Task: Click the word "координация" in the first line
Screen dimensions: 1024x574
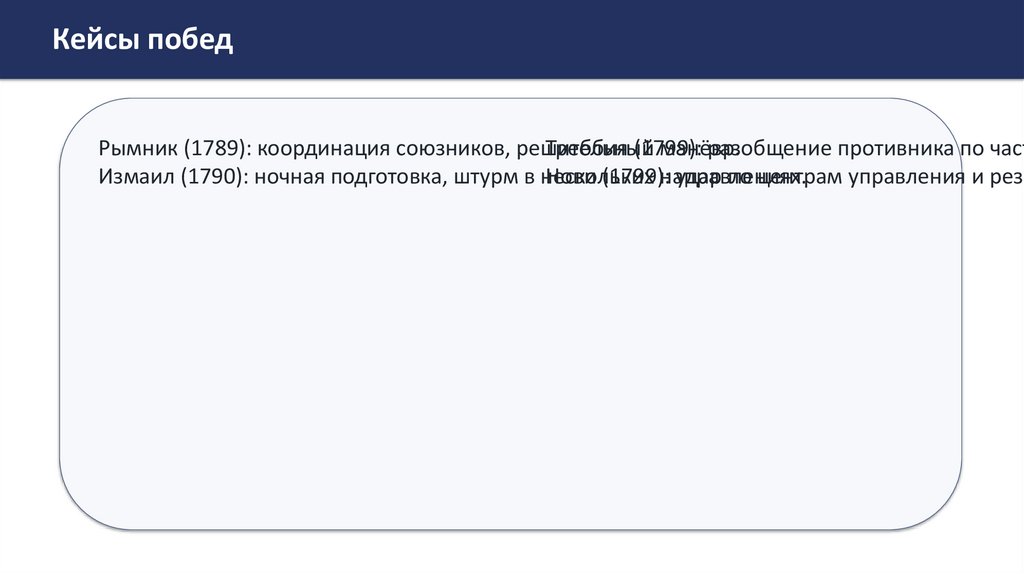Action: coord(320,150)
